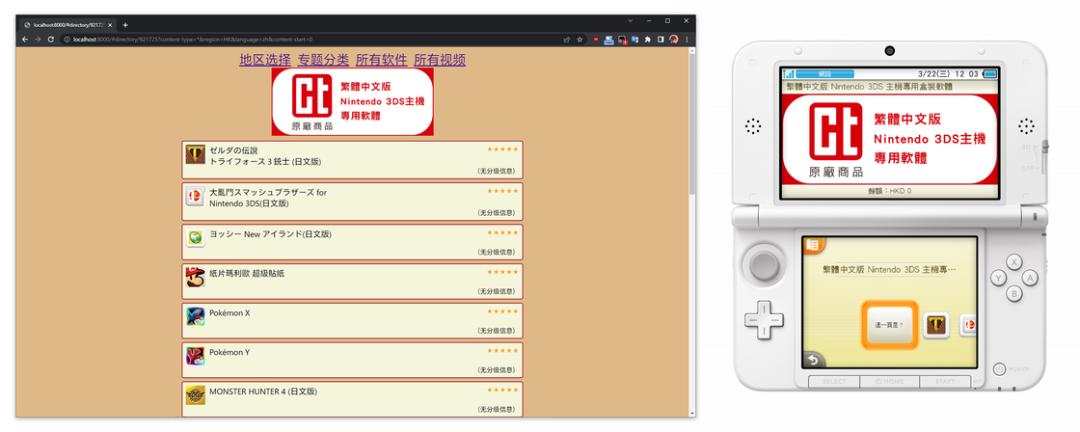Image resolution: width=1080 pixels, height=432 pixels.
Task: Tap the 3DS Y button
Action: 998,278
